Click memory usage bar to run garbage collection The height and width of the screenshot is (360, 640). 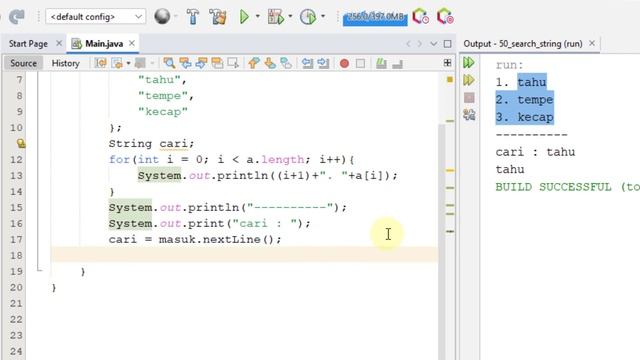(x=375, y=17)
